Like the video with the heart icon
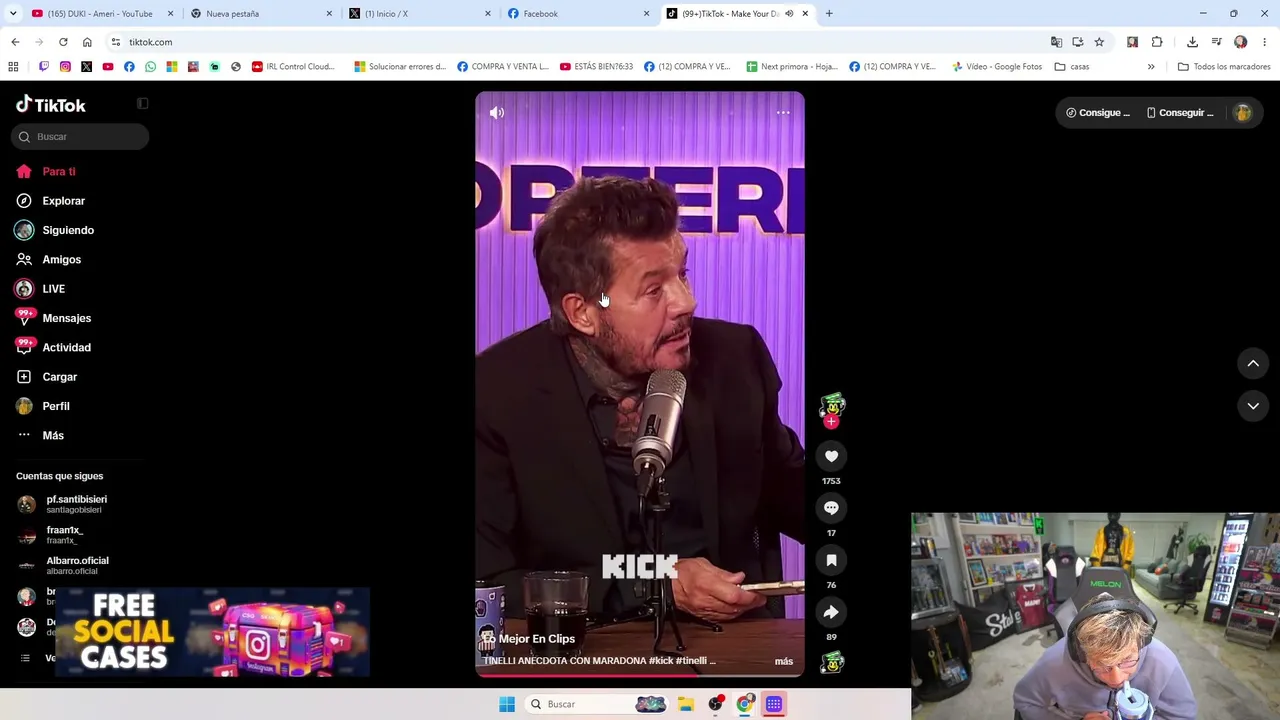The image size is (1280, 720). [831, 456]
